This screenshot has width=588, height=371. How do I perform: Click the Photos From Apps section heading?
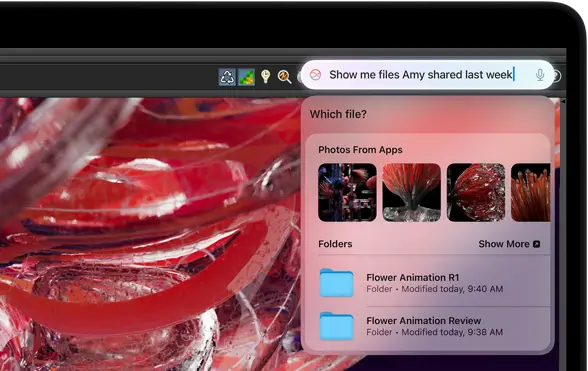click(x=360, y=150)
